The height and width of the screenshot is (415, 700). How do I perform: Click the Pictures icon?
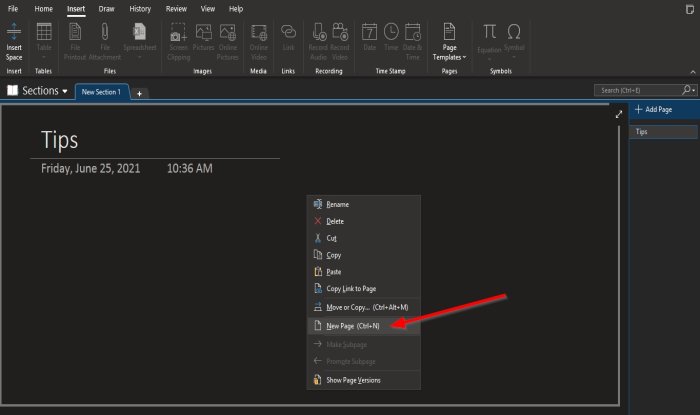(204, 32)
